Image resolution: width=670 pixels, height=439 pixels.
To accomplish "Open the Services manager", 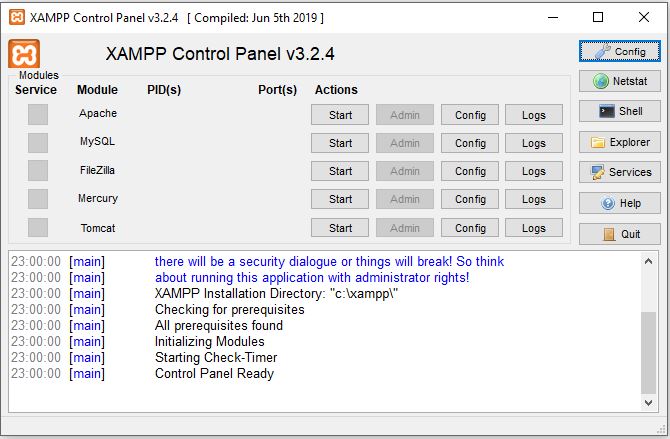I will coord(620,172).
